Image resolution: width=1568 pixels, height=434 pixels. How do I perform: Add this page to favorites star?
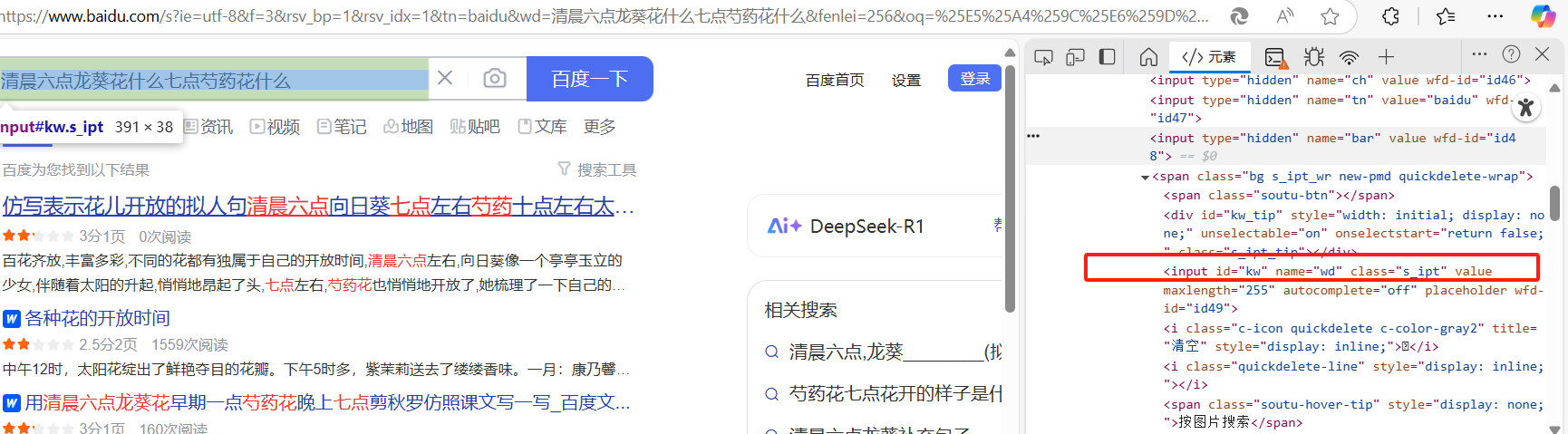(x=1330, y=16)
